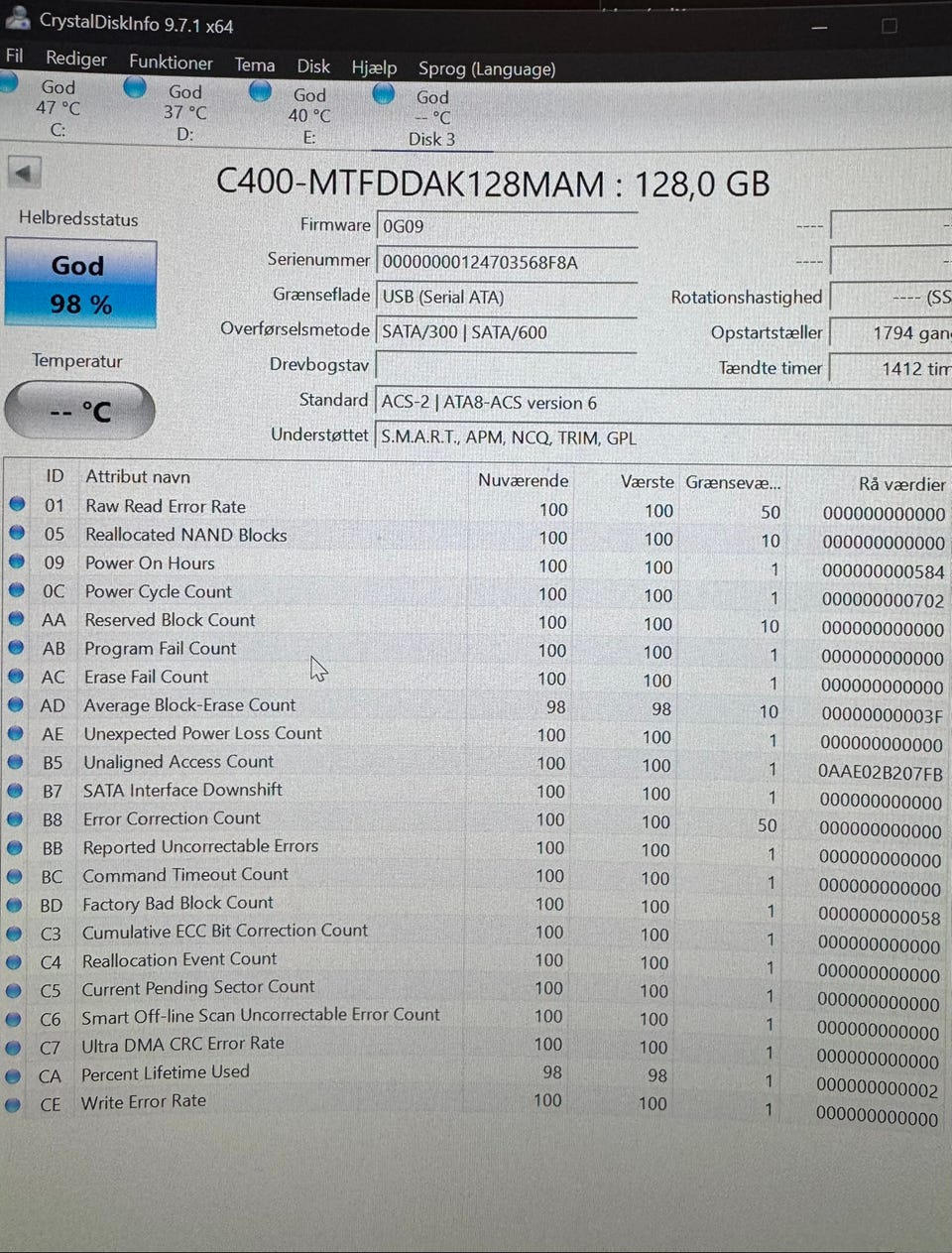The height and width of the screenshot is (1253, 952).
Task: Click status icon for Error Correction Count
Action: (15, 819)
